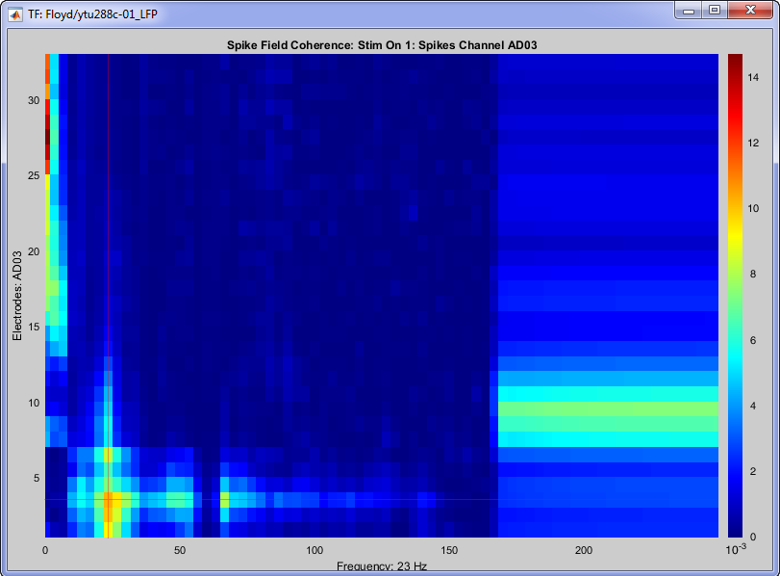Image resolution: width=780 pixels, height=576 pixels.
Task: Click the red vertical cursor line at 23 Hz
Action: pos(108,200)
